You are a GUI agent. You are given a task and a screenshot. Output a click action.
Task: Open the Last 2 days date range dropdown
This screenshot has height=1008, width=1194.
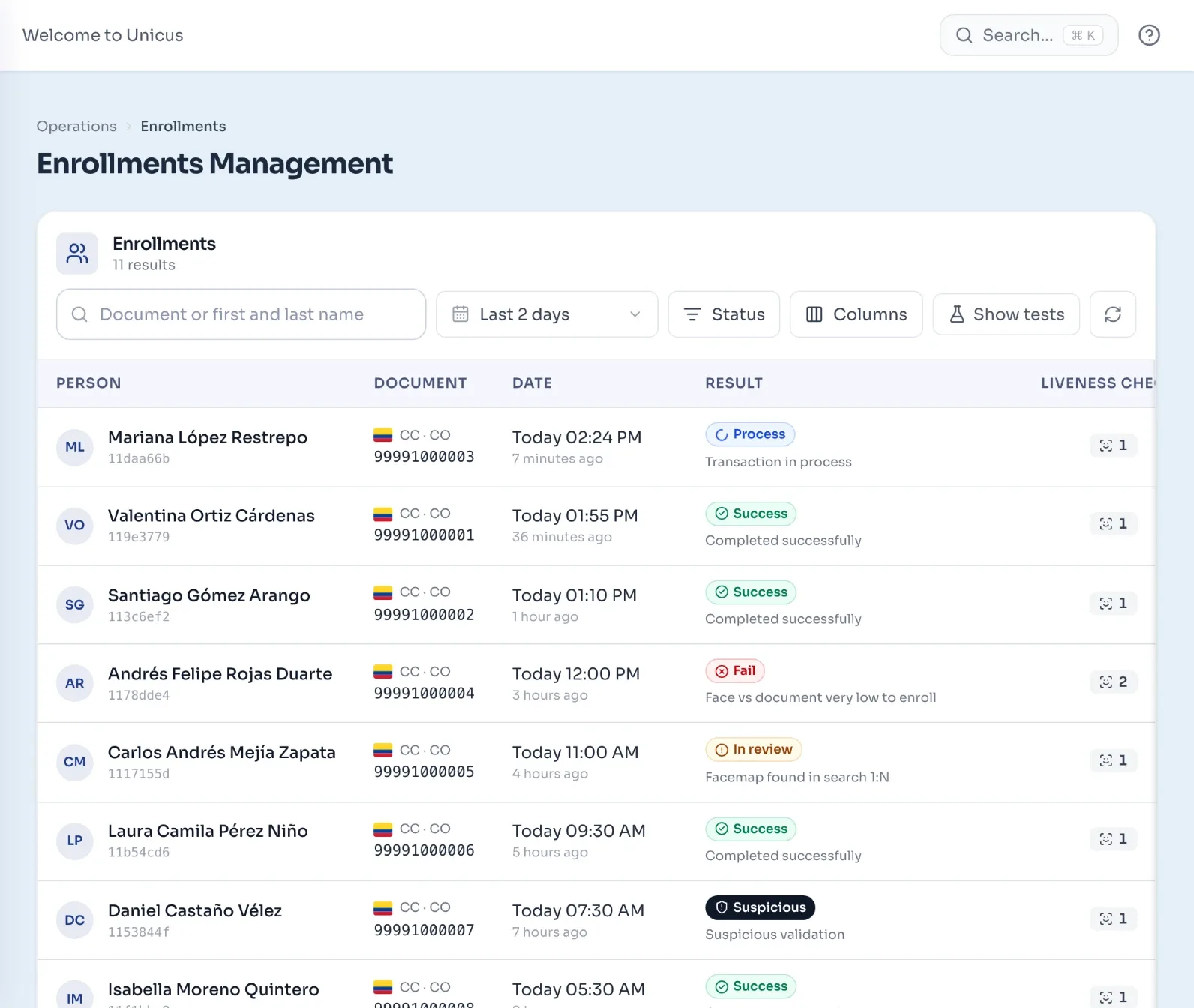547,314
